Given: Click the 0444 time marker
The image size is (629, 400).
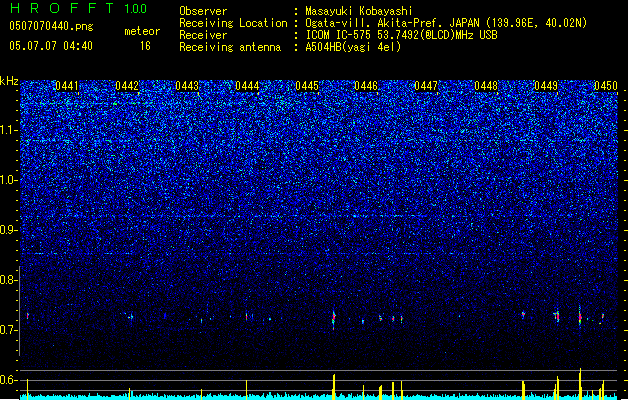Looking at the screenshot, I should coord(247,86).
